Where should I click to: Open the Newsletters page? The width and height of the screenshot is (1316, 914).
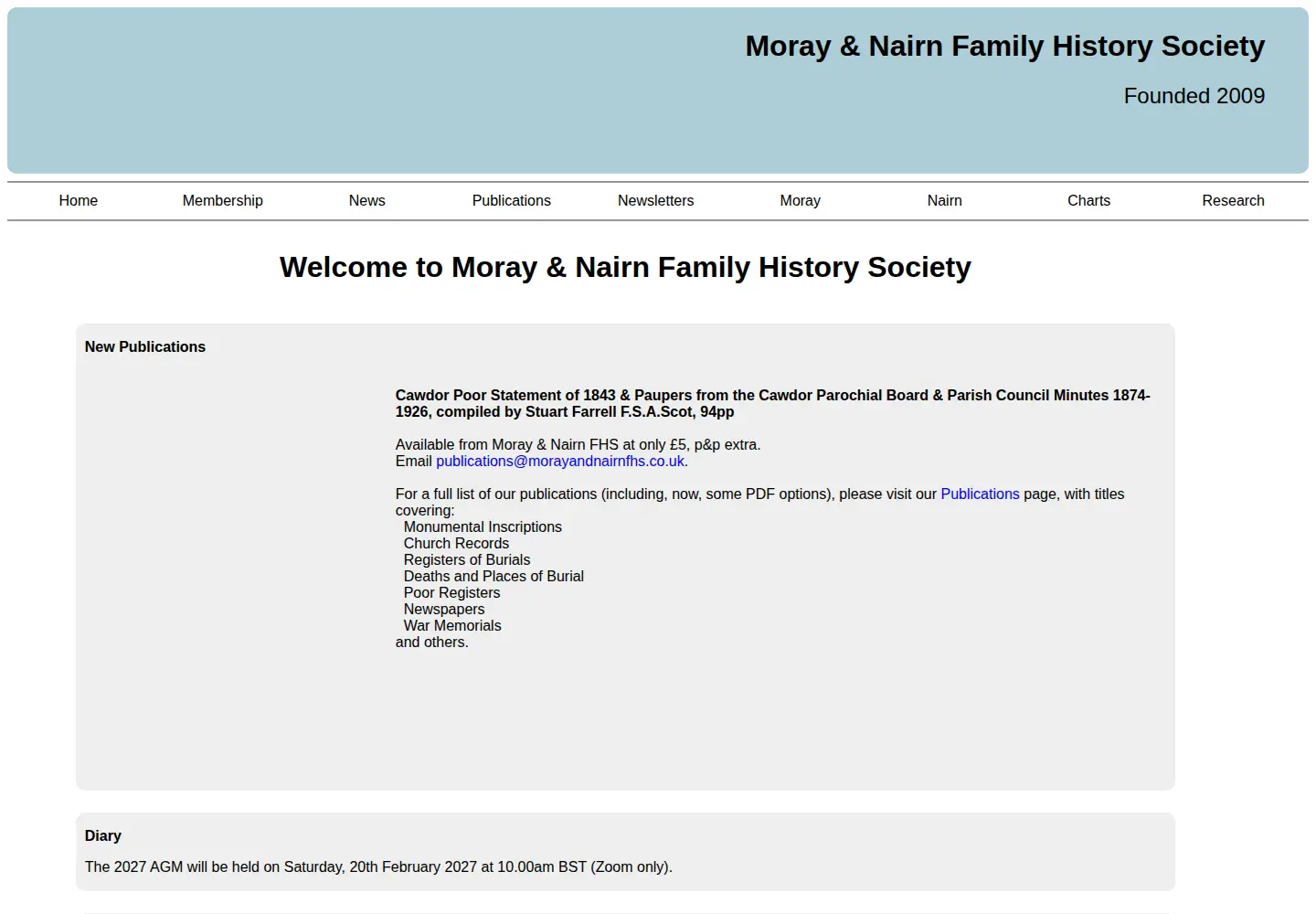(656, 200)
